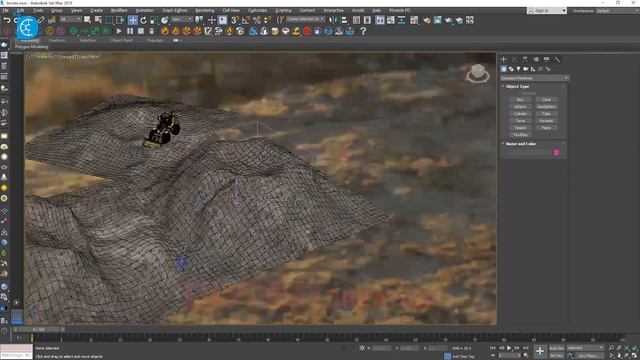
Task: Open the Utilities command panel wrench icon
Action: [x=557, y=60]
